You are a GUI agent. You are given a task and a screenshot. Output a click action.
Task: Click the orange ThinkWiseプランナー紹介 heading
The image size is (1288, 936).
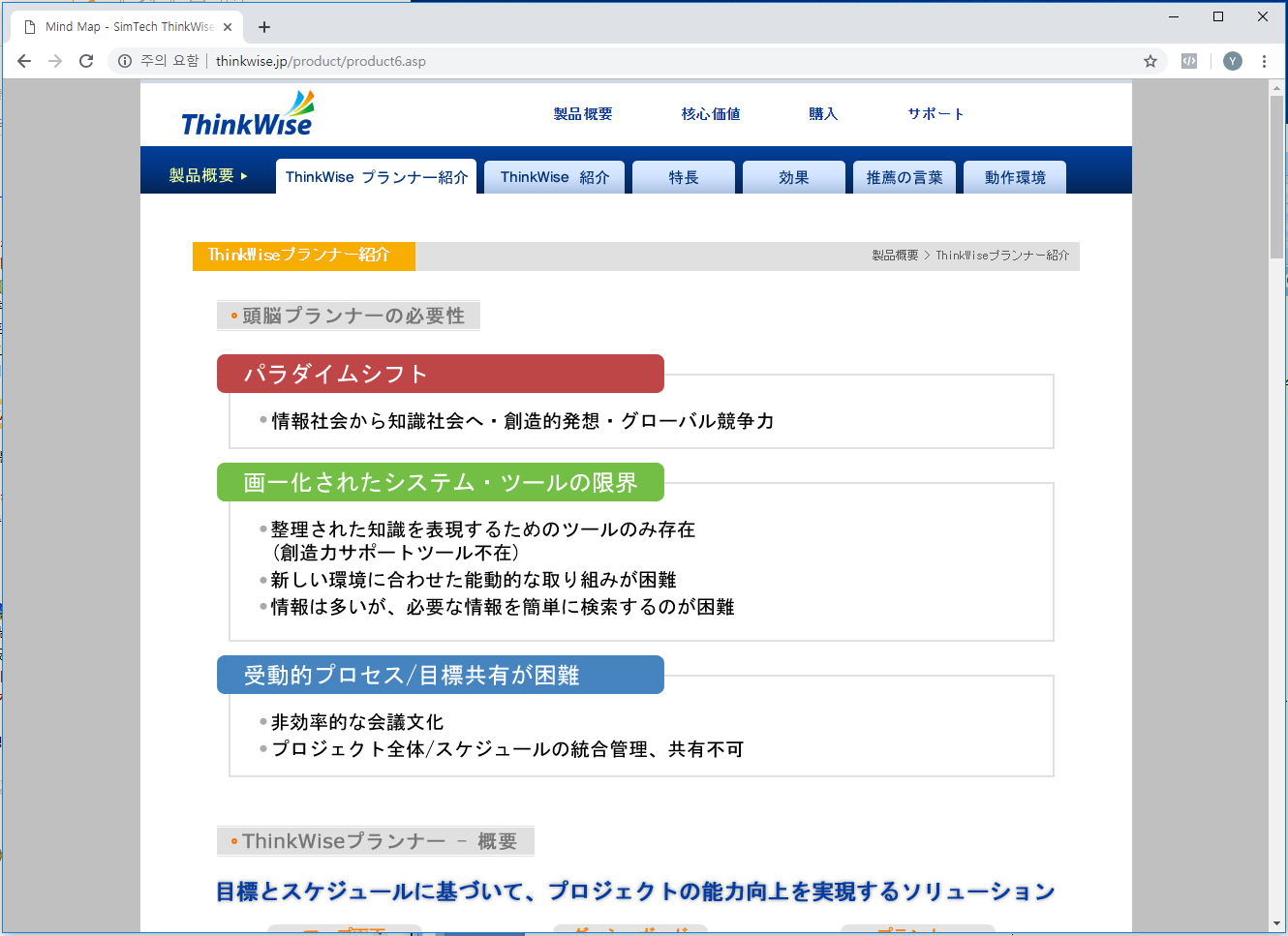[304, 256]
